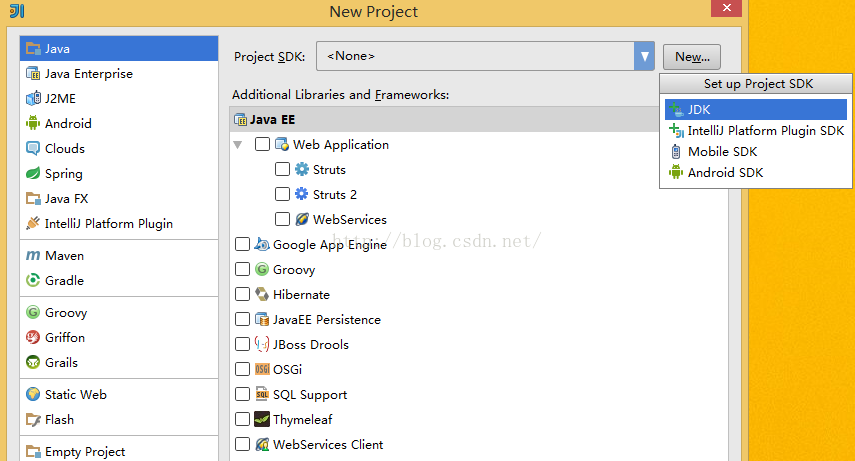Enable the OSGi checkbox
Viewport: 855px width, 461px height.
[x=242, y=369]
